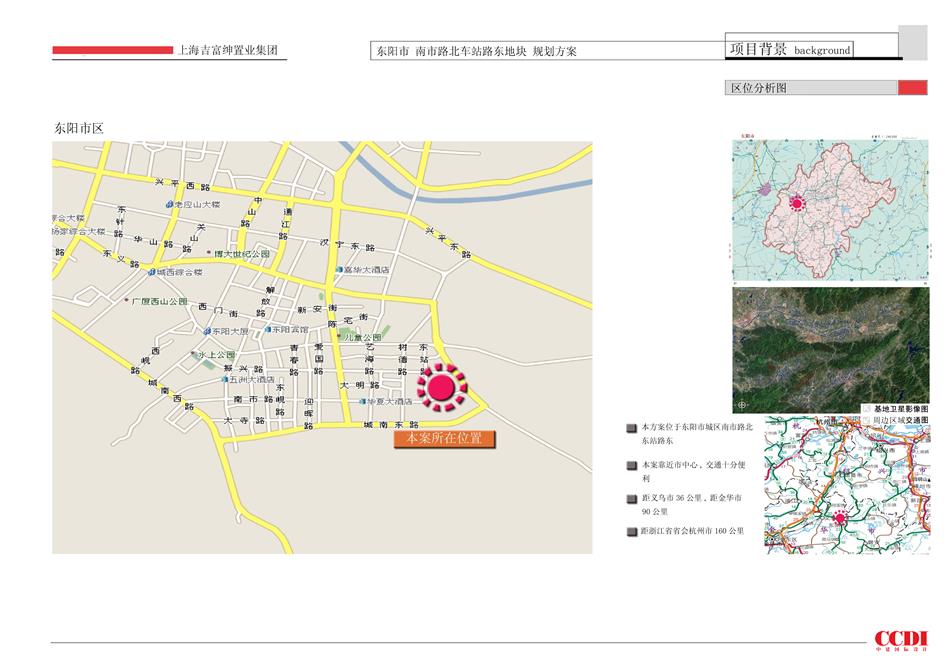Click the road label 兴平东路

(x=448, y=242)
